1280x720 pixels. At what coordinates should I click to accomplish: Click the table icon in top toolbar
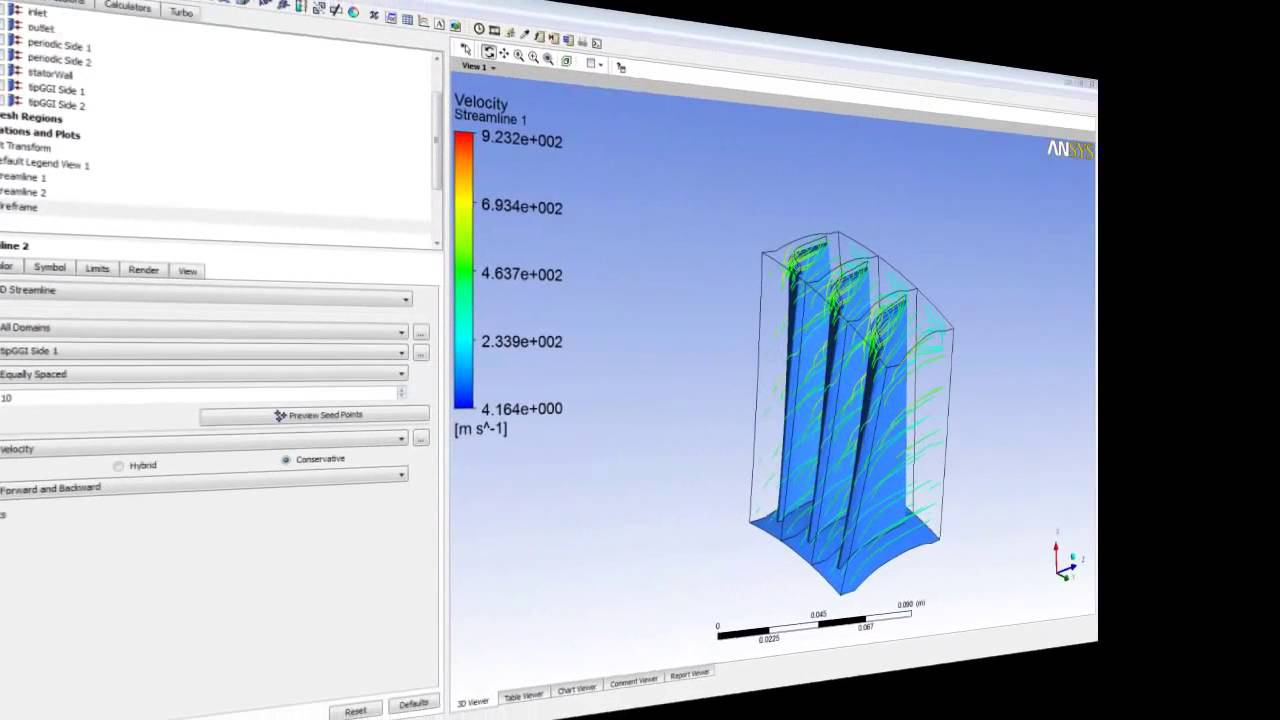coord(407,20)
